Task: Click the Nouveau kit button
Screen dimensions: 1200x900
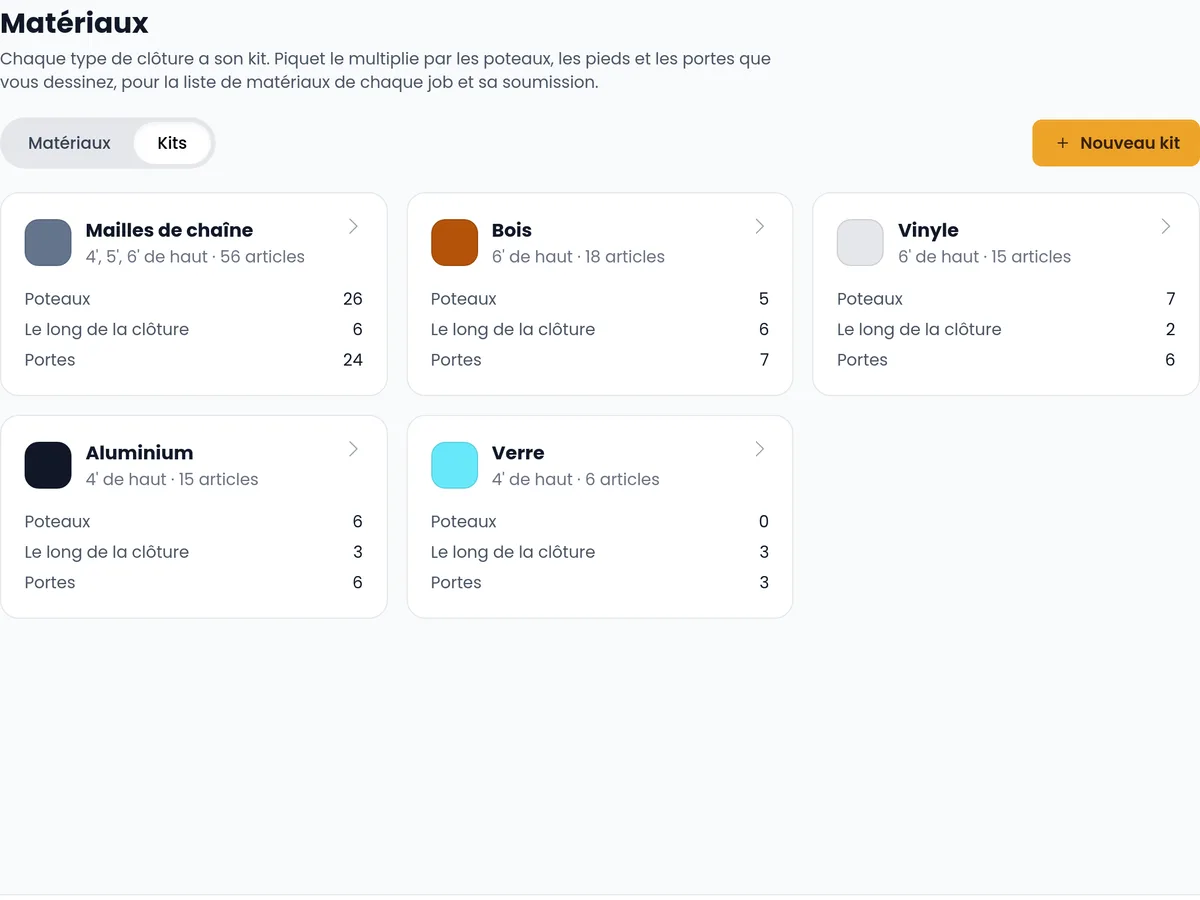Action: pyautogui.click(x=1116, y=143)
